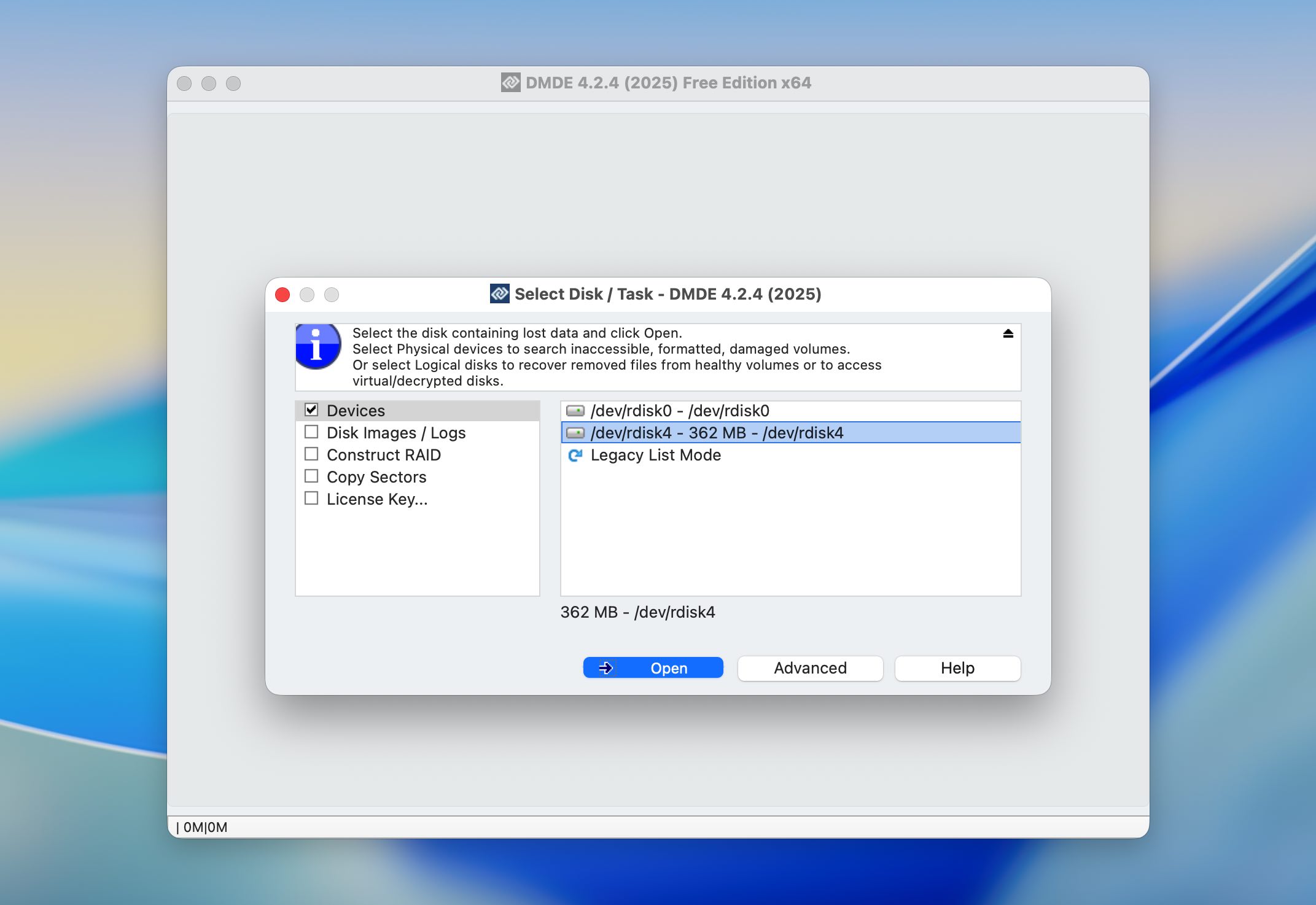1316x905 pixels.
Task: Click the Help button
Action: [957, 668]
